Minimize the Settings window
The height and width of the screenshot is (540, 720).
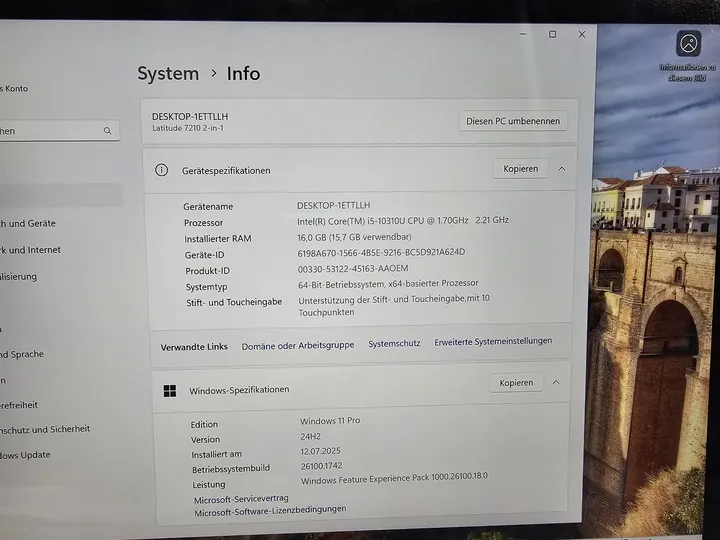pos(523,34)
